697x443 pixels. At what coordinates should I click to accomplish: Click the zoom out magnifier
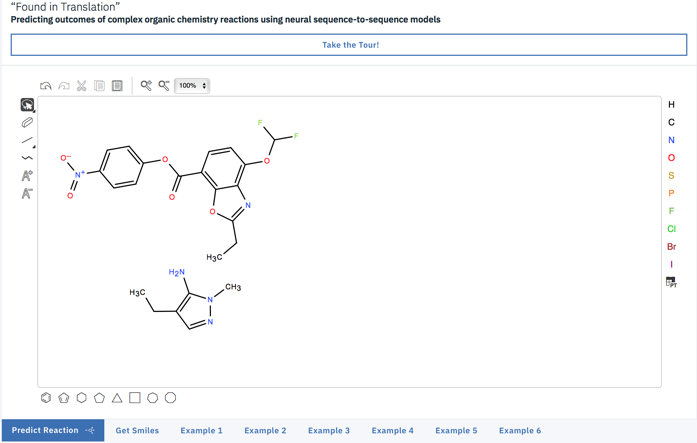[164, 86]
